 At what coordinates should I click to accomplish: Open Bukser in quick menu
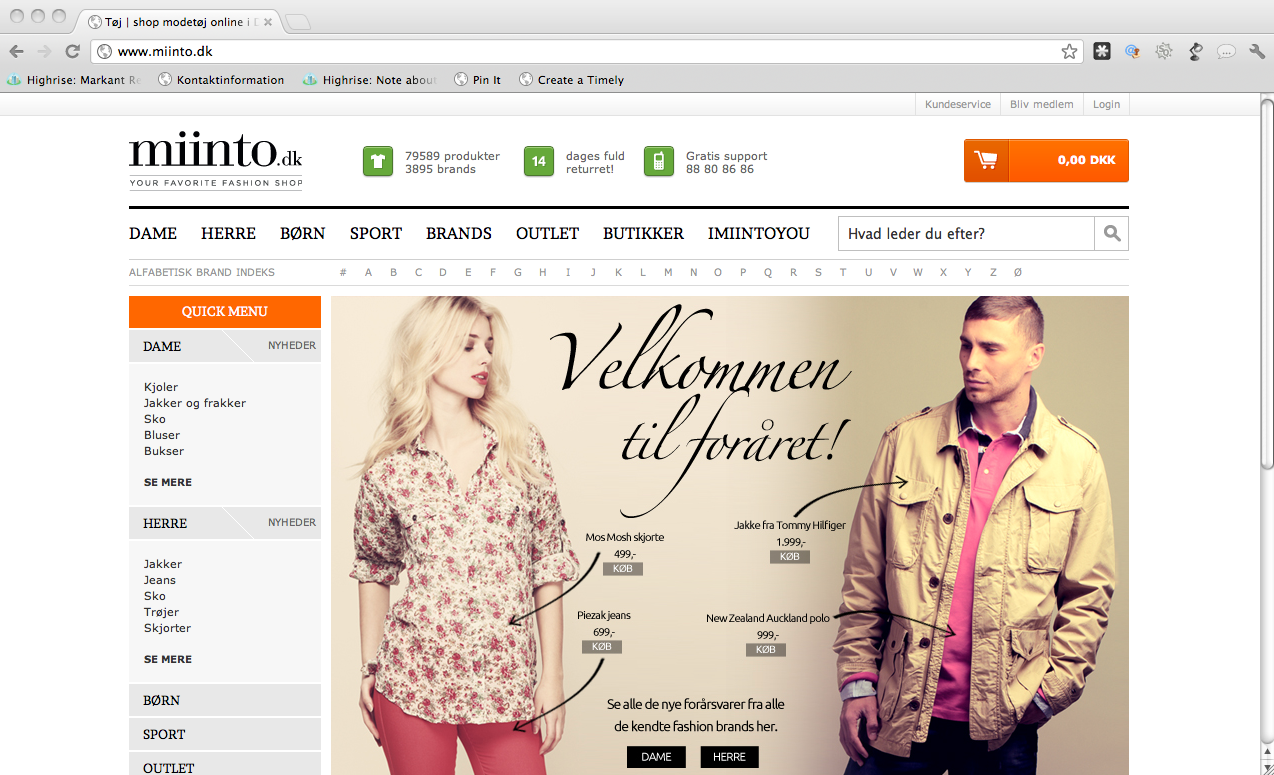click(x=164, y=451)
